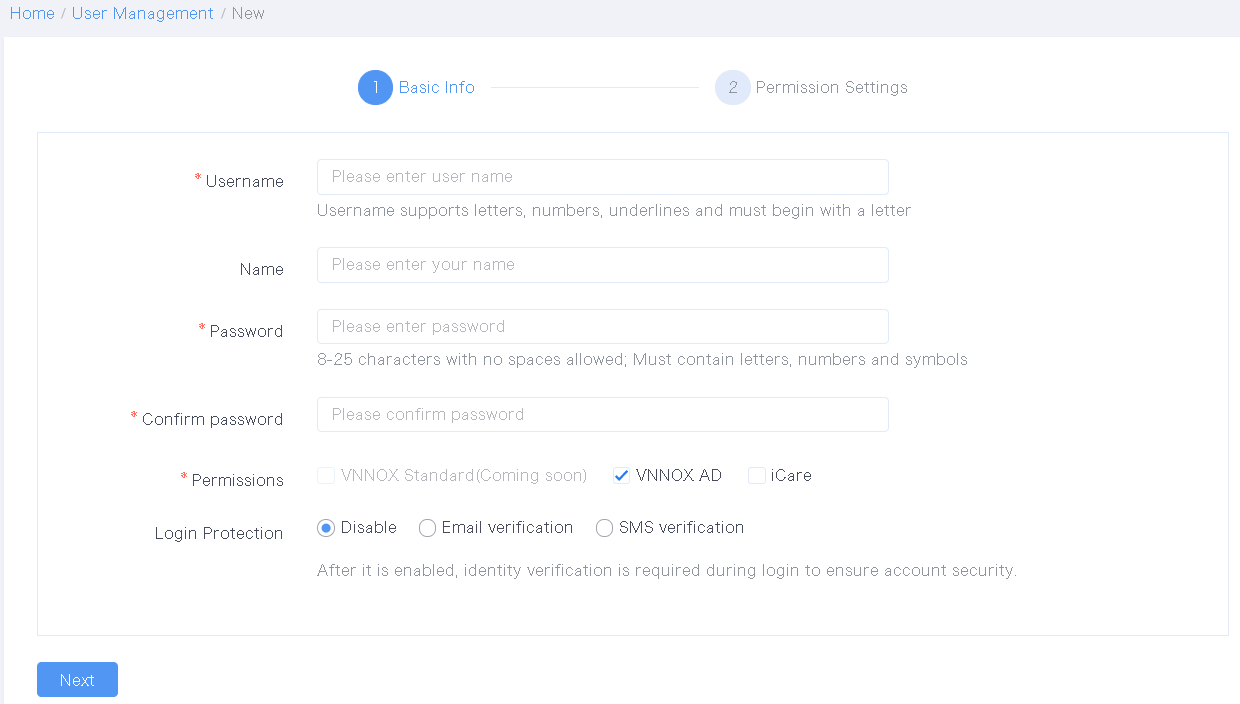The width and height of the screenshot is (1240, 704).
Task: Click the Next button
Action: pyautogui.click(x=77, y=680)
